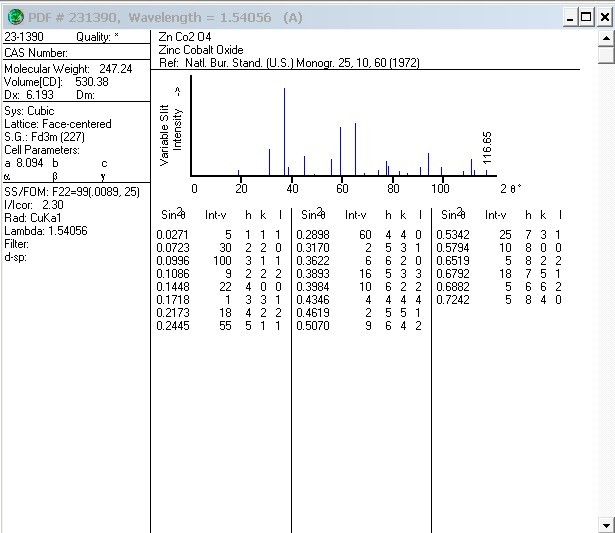
Task: Click intensity 25 of the 7 3 1 reflection
Action: 505,235
